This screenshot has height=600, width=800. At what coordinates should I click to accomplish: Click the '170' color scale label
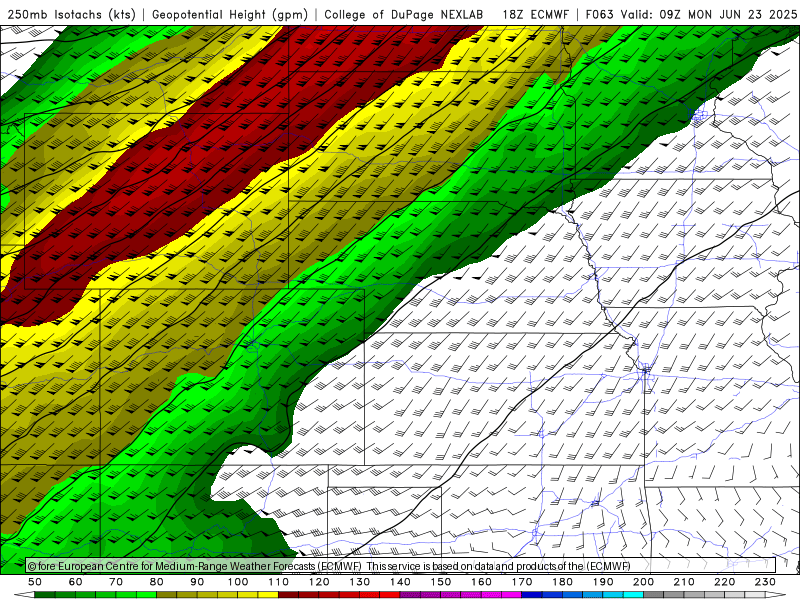tap(522, 582)
